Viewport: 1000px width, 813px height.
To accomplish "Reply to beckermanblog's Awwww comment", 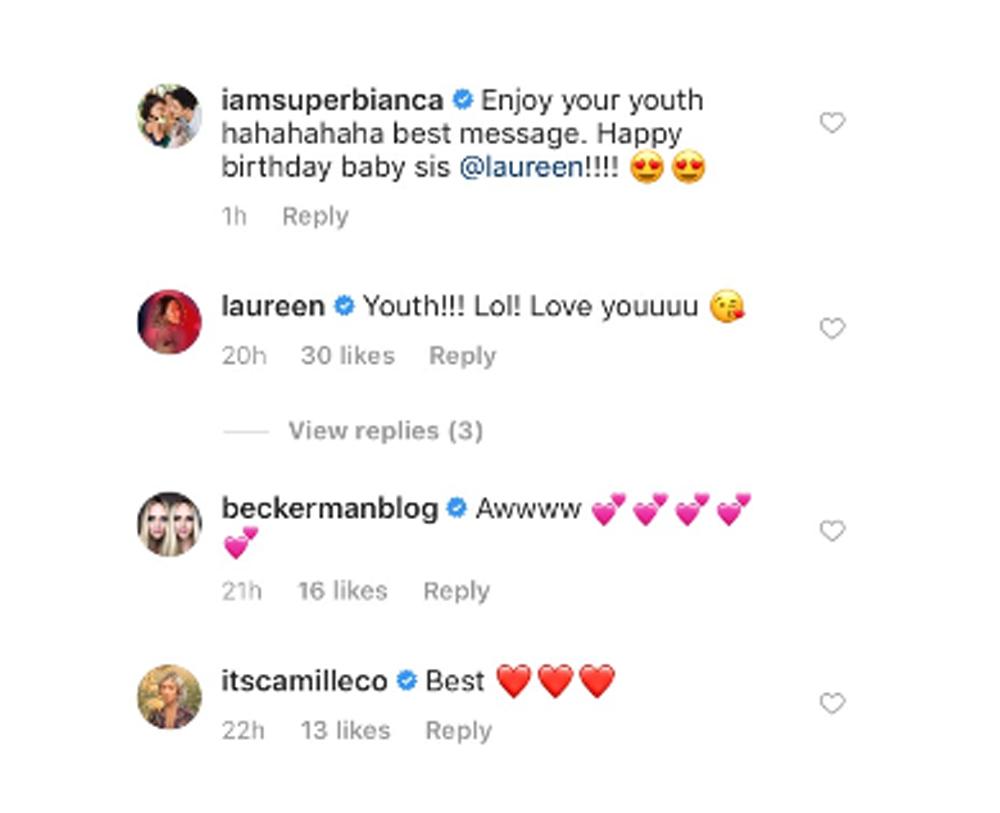I will 456,591.
